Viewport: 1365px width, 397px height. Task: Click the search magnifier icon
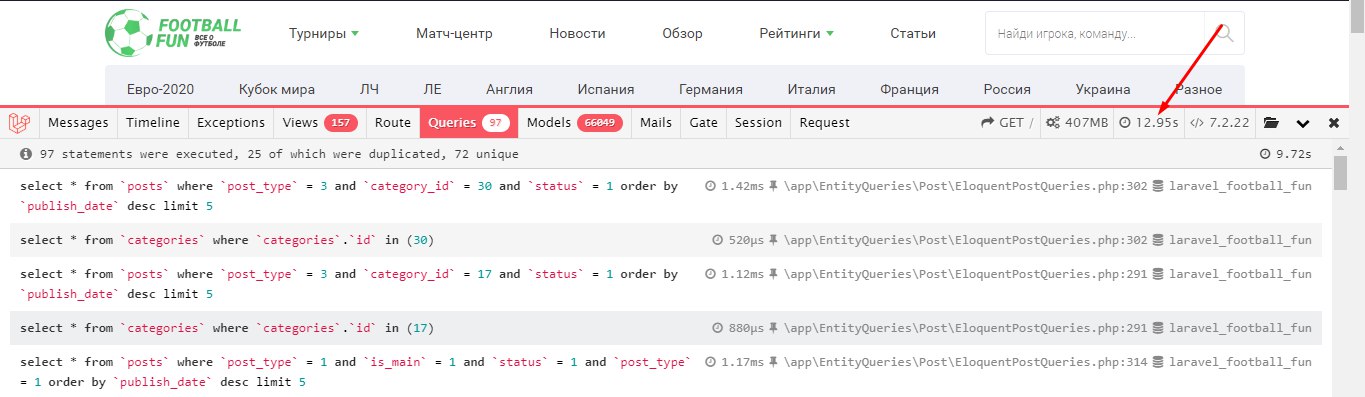pyautogui.click(x=1225, y=34)
